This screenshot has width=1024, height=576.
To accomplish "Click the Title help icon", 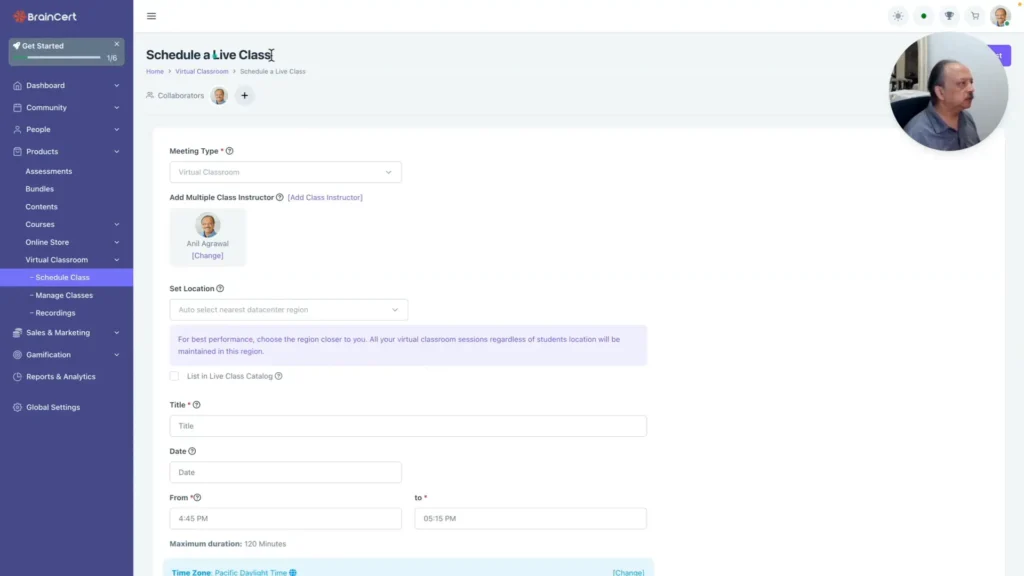I will 197,405.
